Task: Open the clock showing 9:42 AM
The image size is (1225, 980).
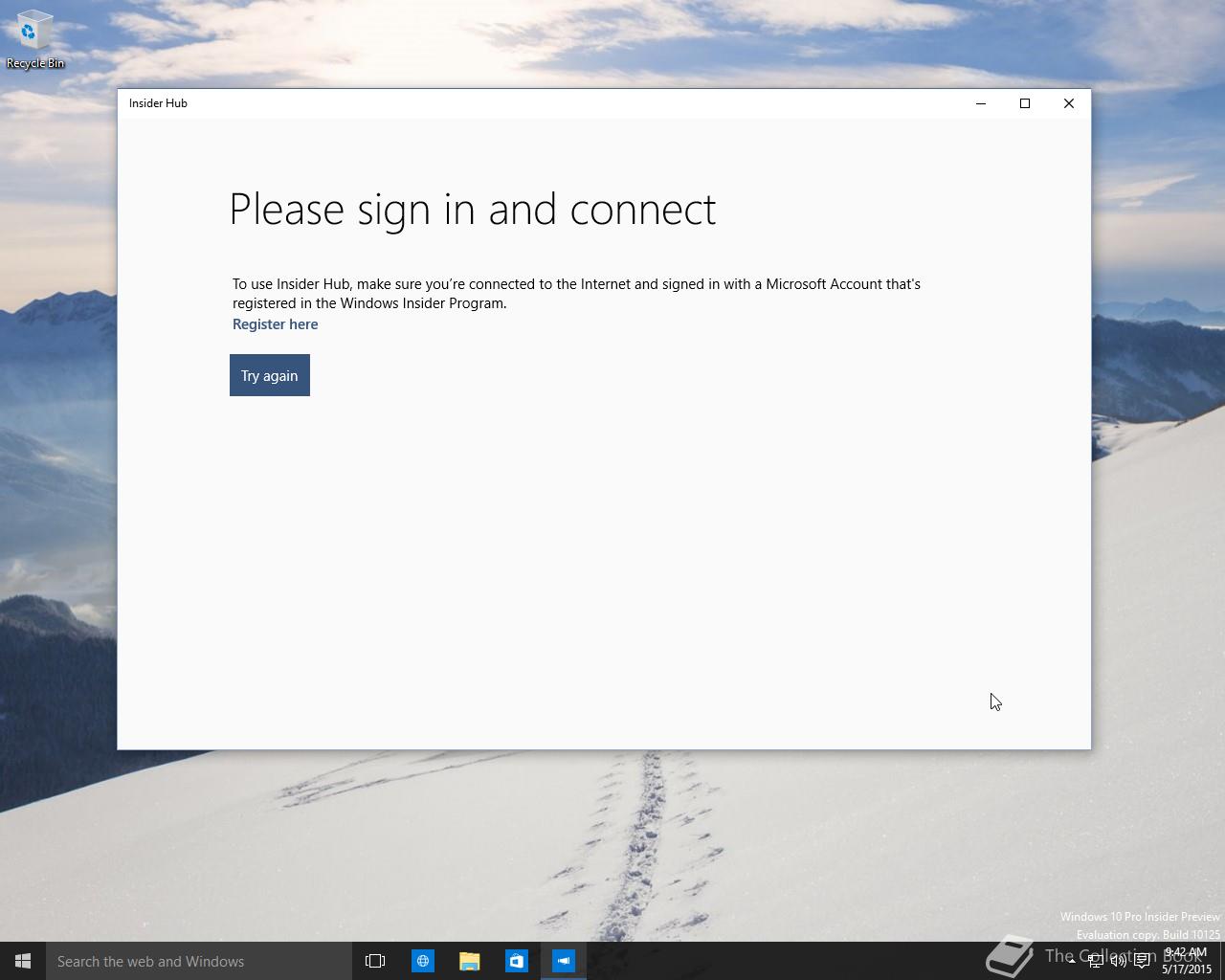Action: pyautogui.click(x=1187, y=961)
